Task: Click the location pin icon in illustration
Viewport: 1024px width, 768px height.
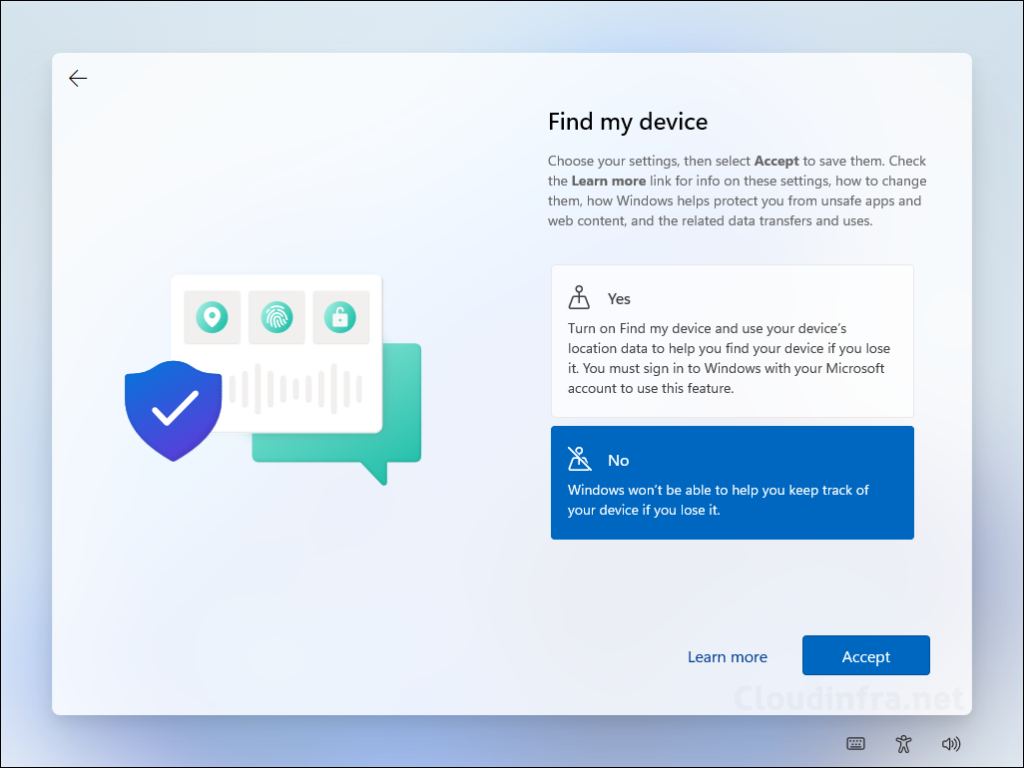Action: pyautogui.click(x=212, y=318)
